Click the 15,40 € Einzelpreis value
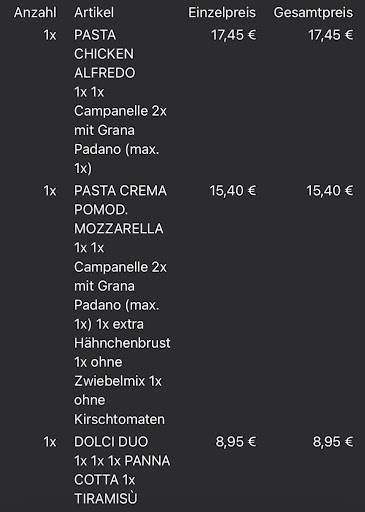This screenshot has height=512, width=365. pyautogui.click(x=233, y=191)
